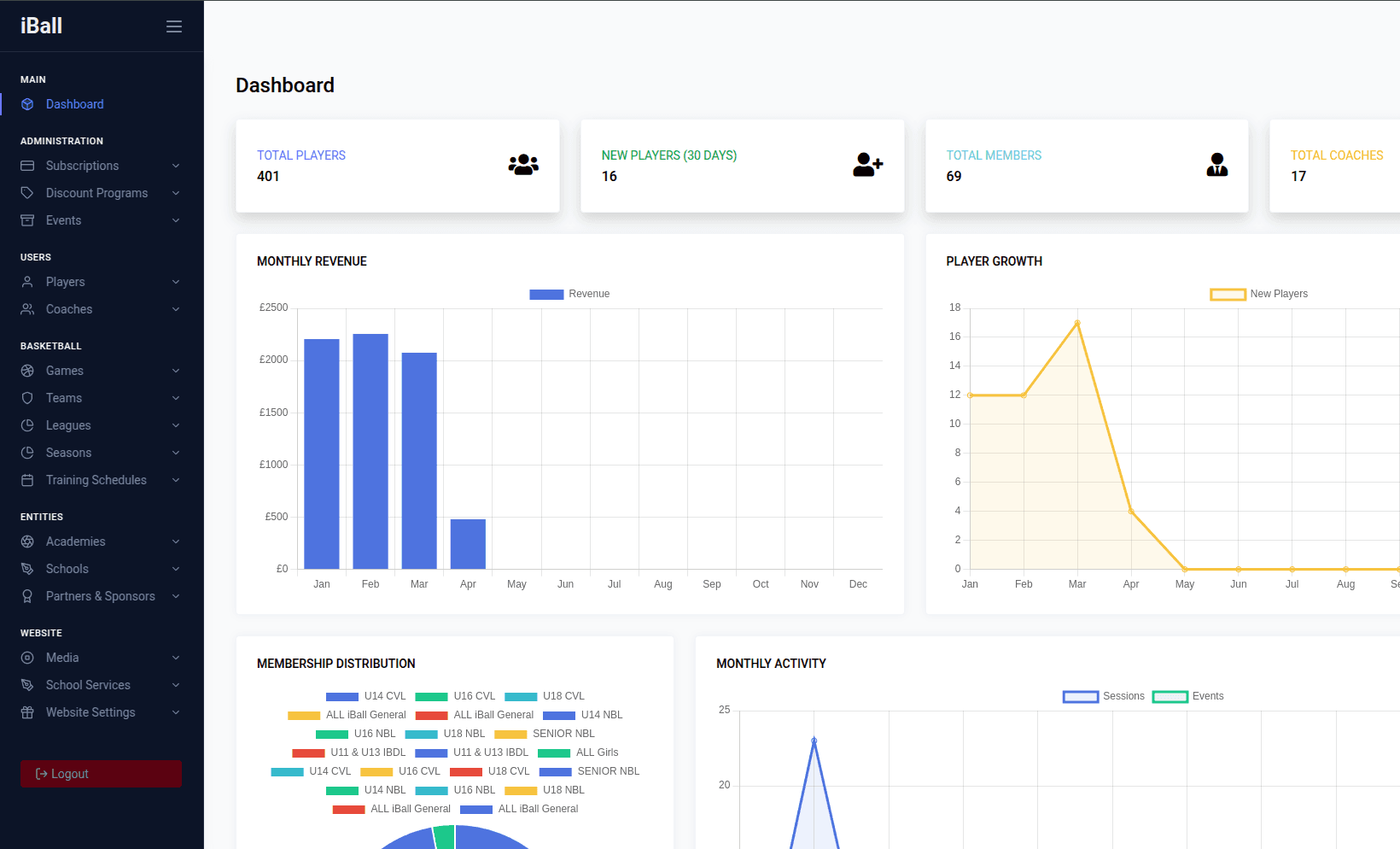1400x849 pixels.
Task: Open the Media menu item
Action: (x=102, y=658)
